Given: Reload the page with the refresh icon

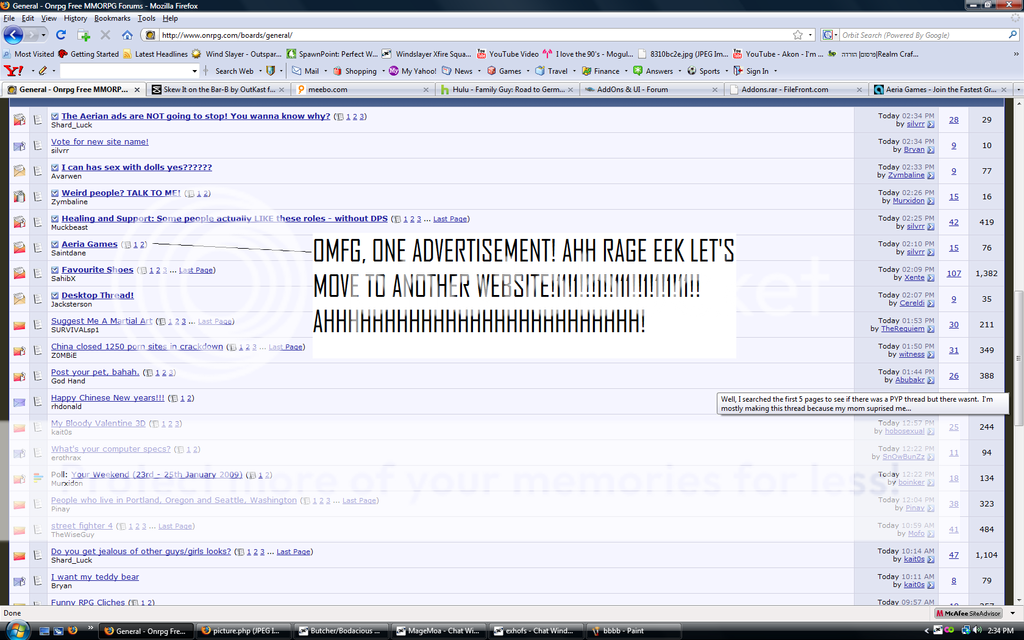Looking at the screenshot, I should [x=61, y=35].
